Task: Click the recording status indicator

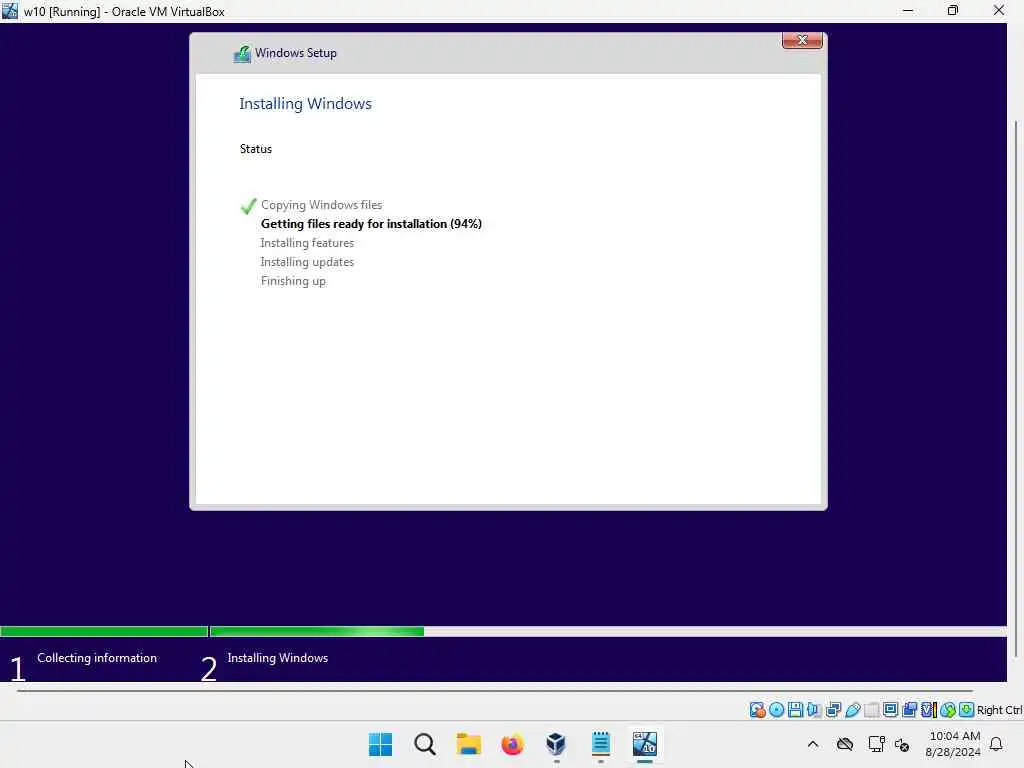Action: 910,710
